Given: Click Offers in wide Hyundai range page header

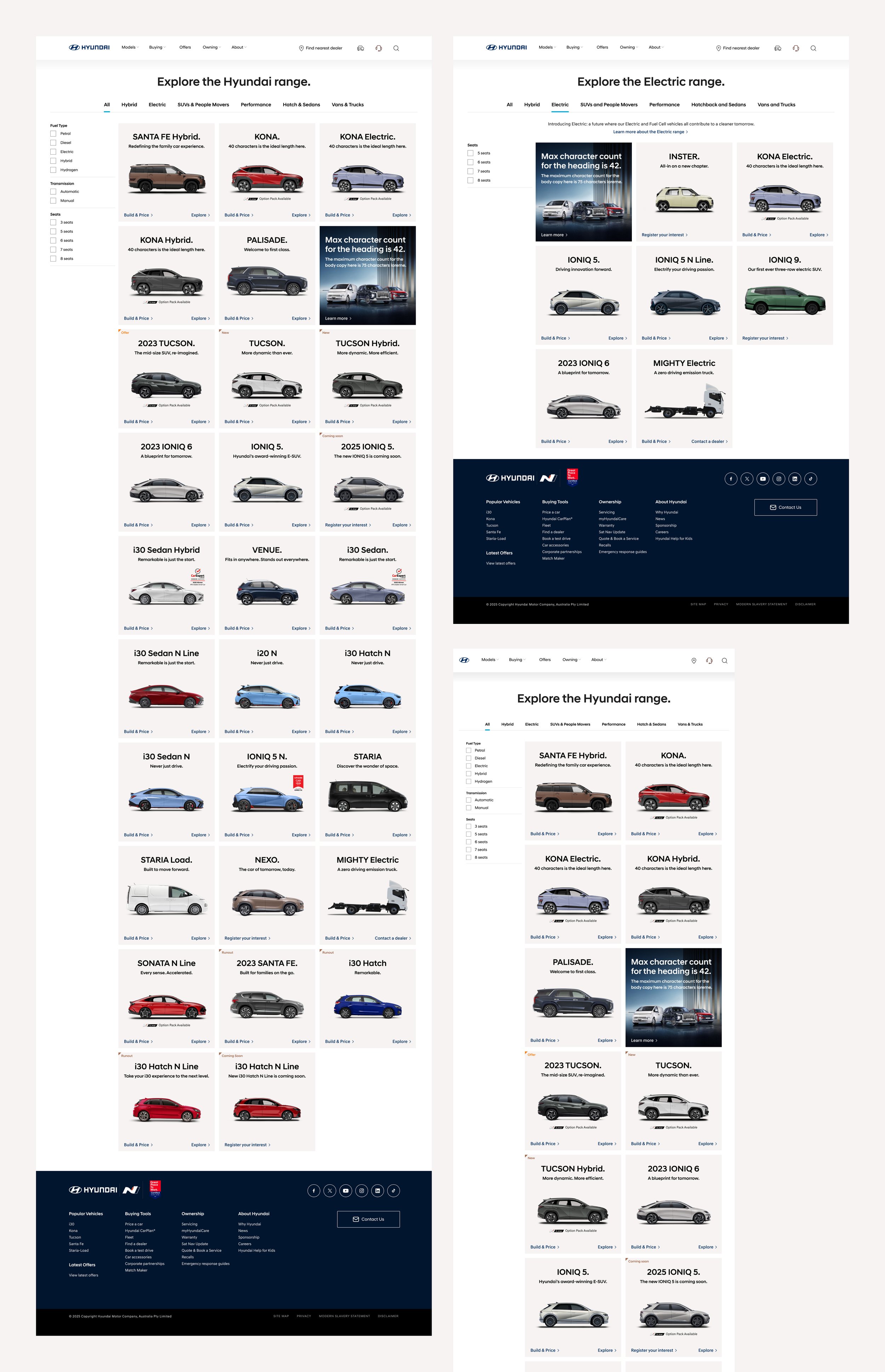Looking at the screenshot, I should pos(185,48).
